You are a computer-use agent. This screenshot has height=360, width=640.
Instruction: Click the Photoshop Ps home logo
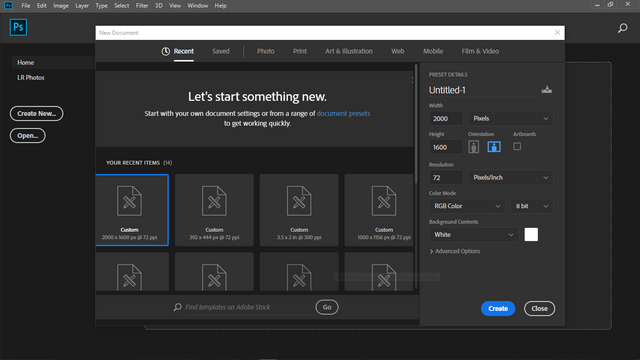click(x=18, y=27)
